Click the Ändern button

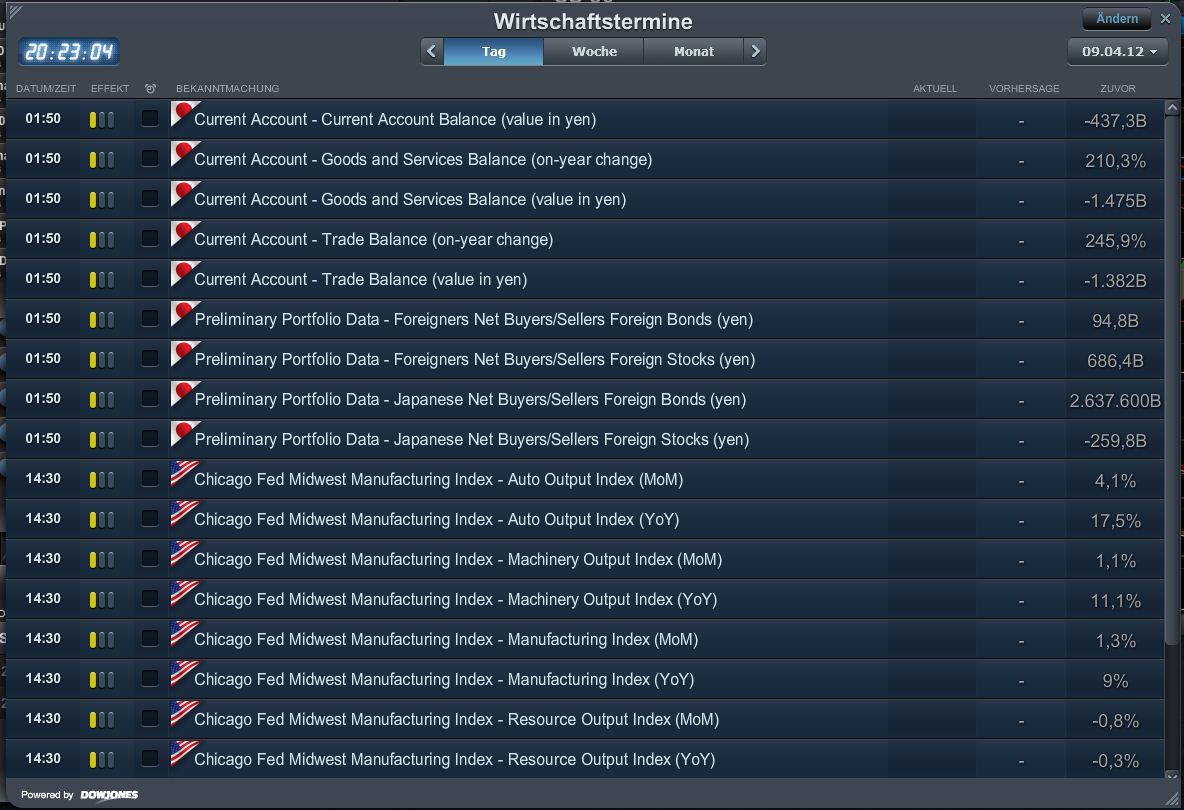(1117, 19)
